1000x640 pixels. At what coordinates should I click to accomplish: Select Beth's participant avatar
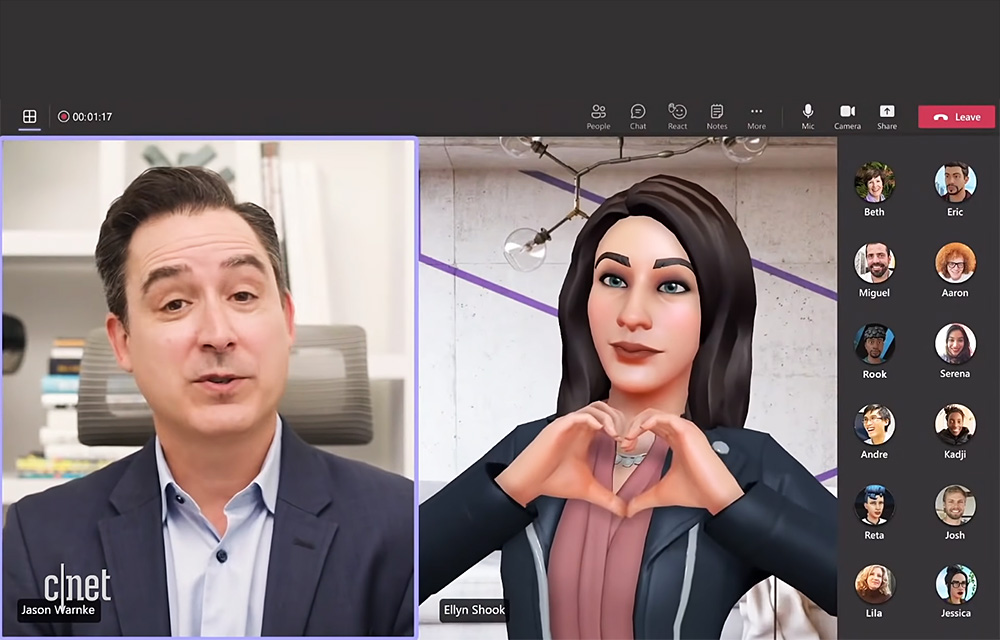coord(874,182)
